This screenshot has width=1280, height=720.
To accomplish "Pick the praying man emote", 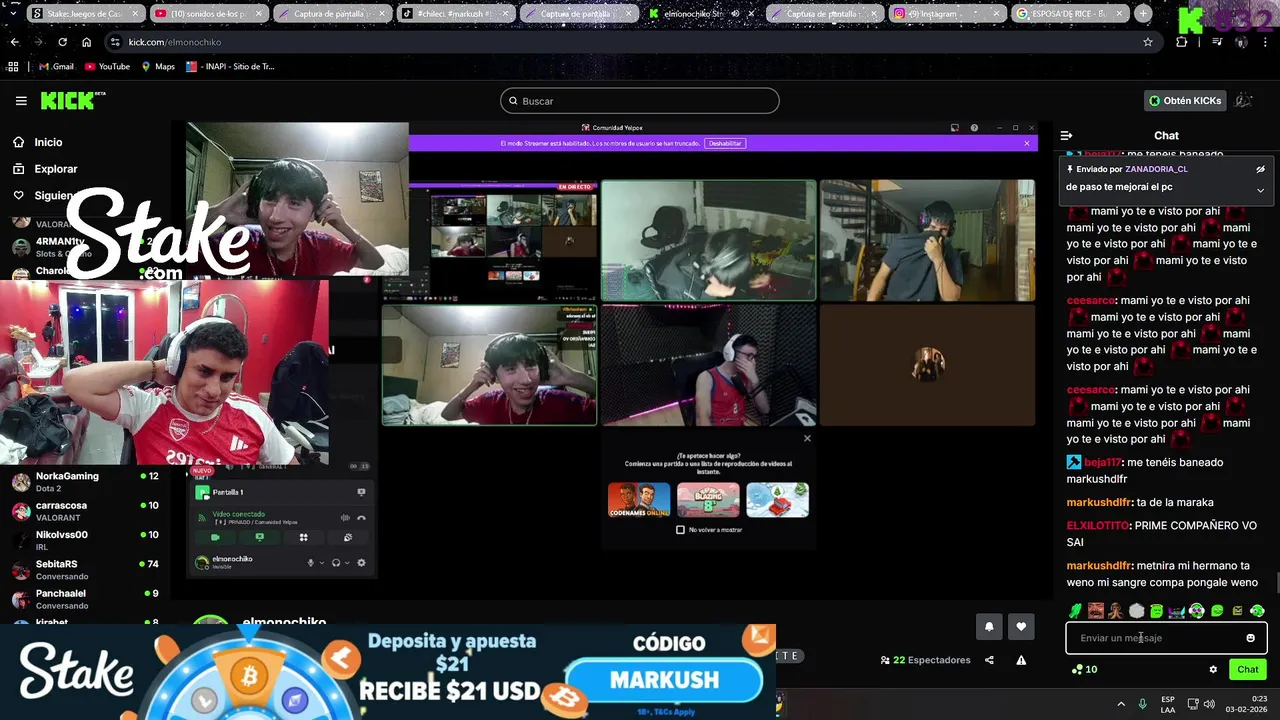I will point(1116,611).
